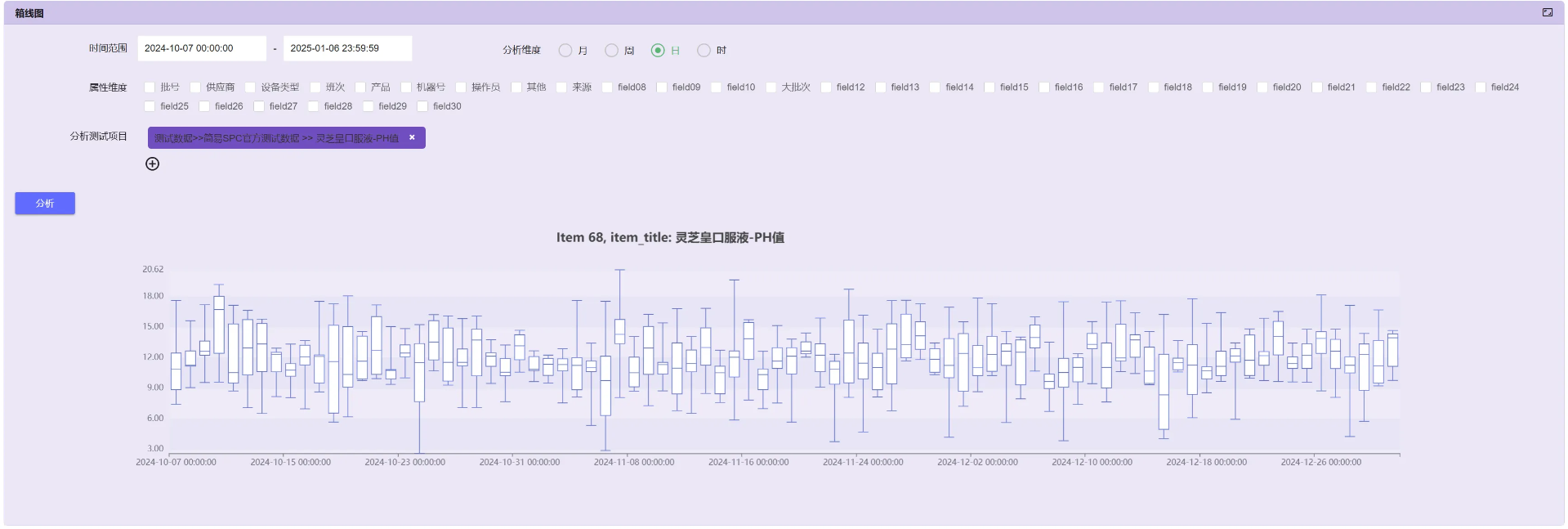Screen dimensions: 1568x529
Task: Click the chart title Item 68
Action: [669, 237]
